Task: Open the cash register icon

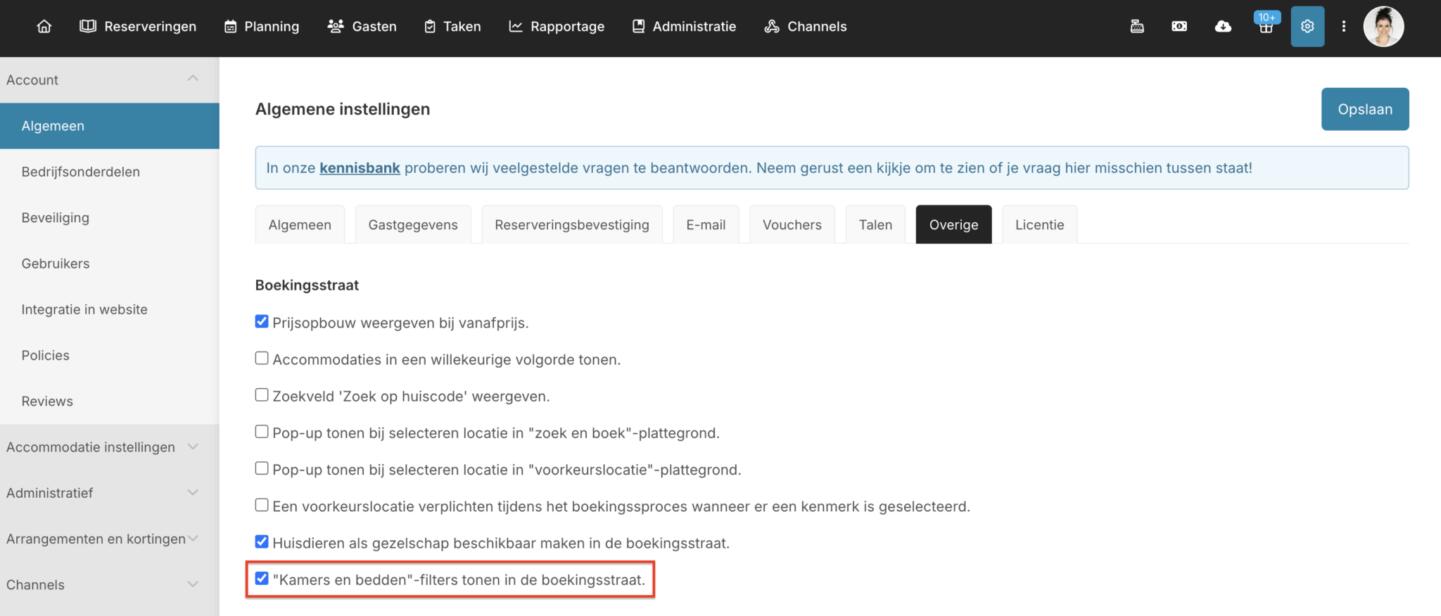Action: coord(1137,27)
